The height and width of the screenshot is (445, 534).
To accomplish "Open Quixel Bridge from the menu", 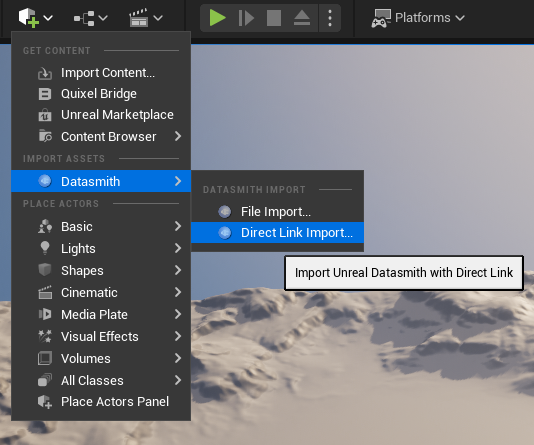I will [101, 94].
